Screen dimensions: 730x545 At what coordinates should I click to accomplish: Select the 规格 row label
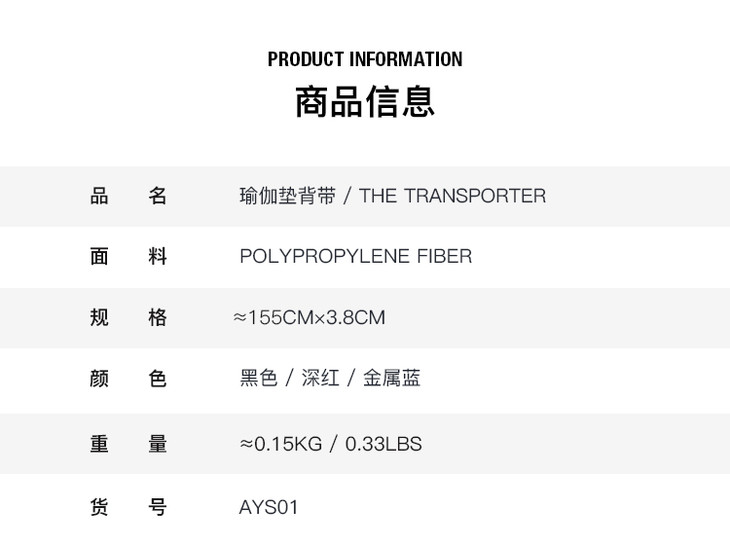click(128, 318)
